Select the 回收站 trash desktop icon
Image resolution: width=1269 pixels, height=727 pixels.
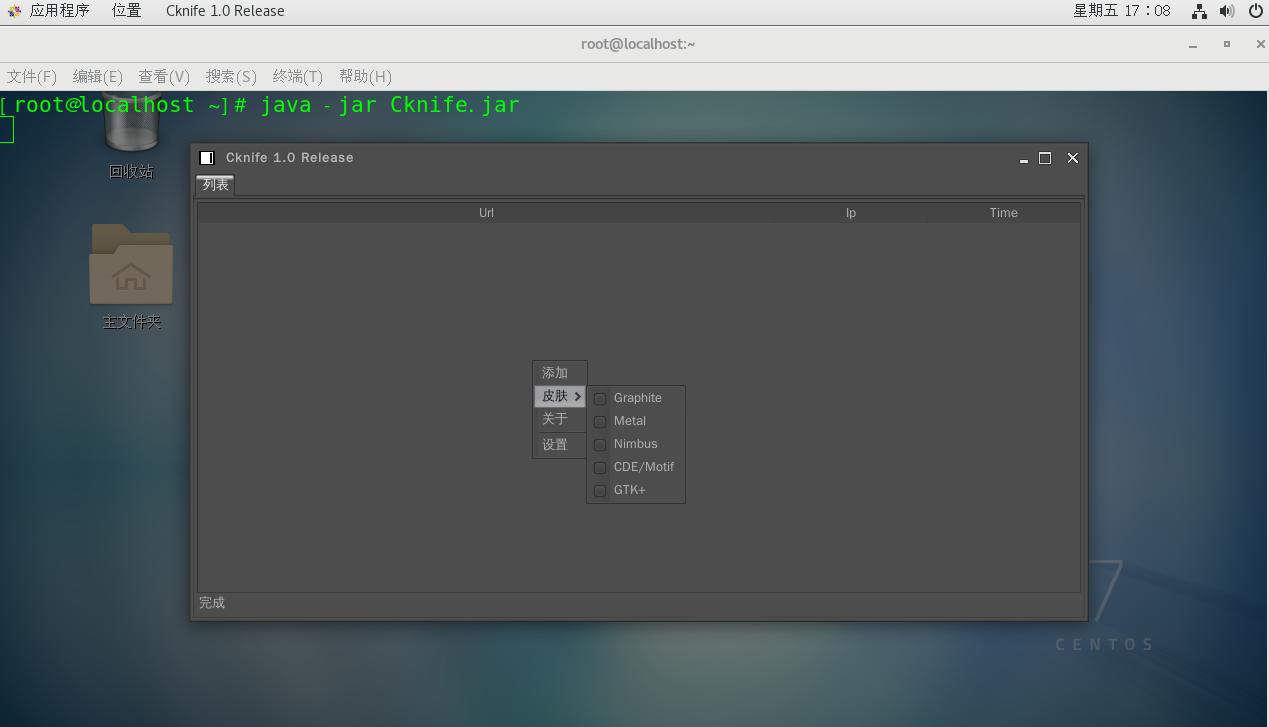[x=131, y=138]
